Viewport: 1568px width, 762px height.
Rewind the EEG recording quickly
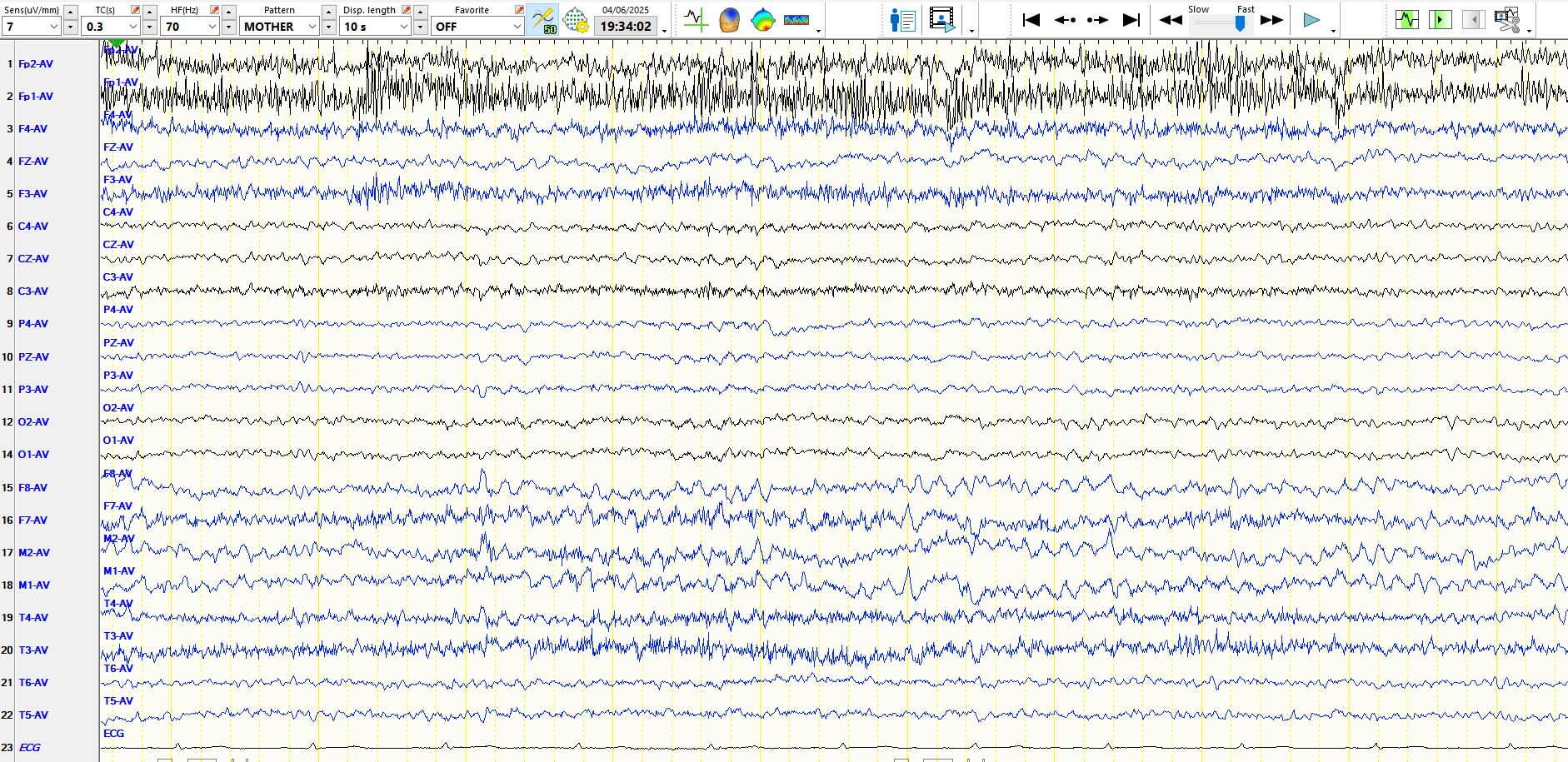[x=1171, y=20]
